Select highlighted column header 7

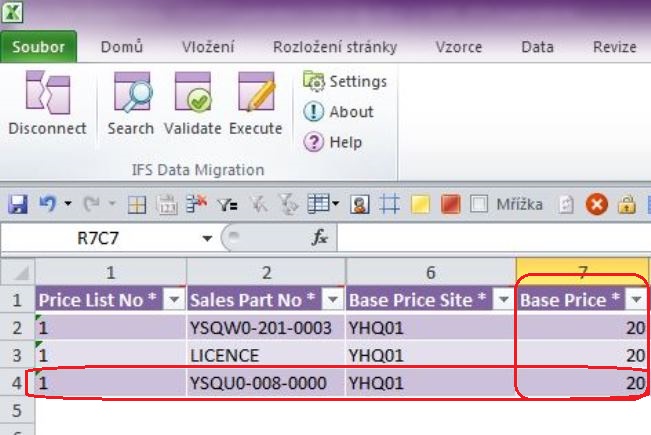[x=582, y=272]
